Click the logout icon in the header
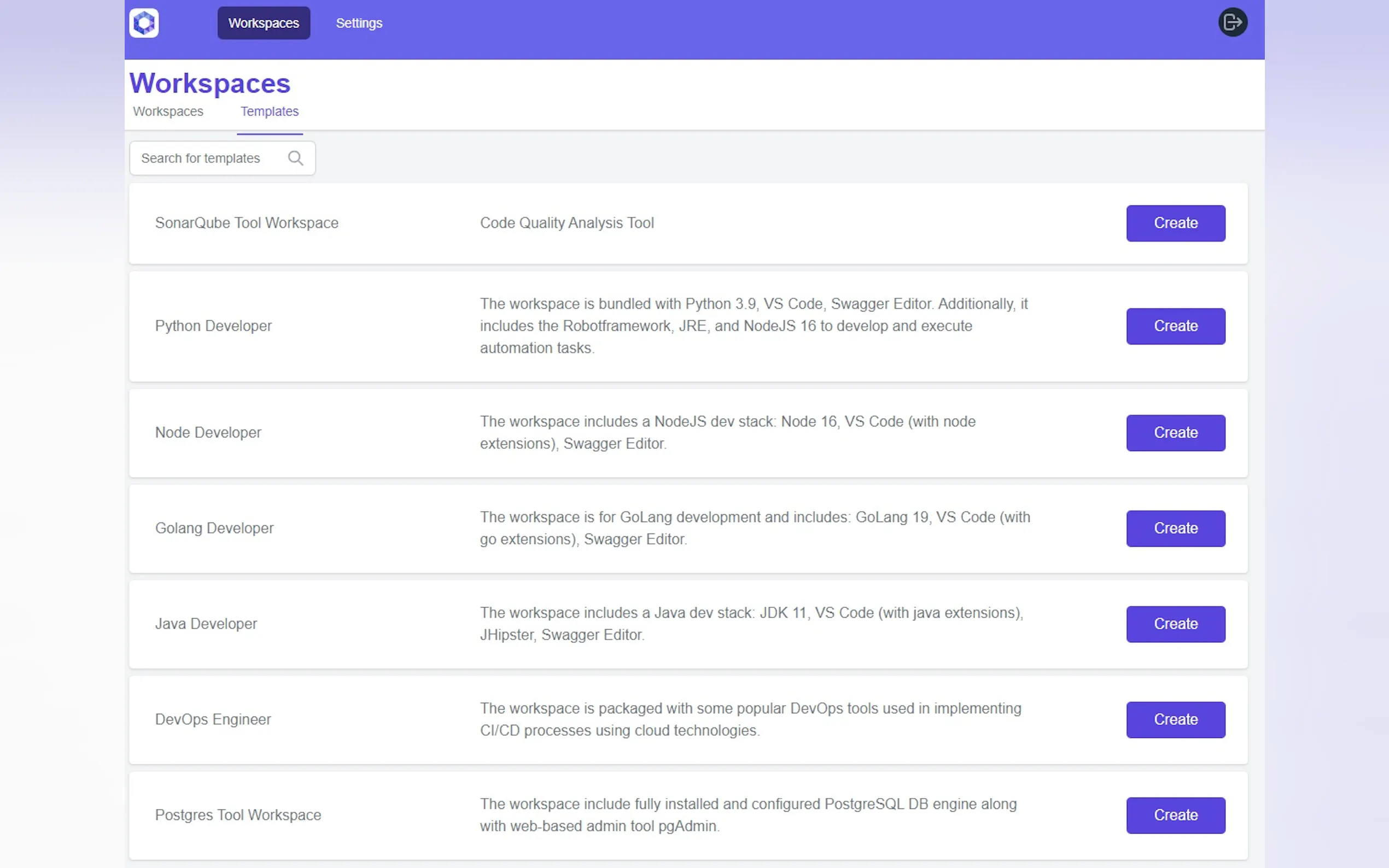1389x868 pixels. coord(1232,22)
